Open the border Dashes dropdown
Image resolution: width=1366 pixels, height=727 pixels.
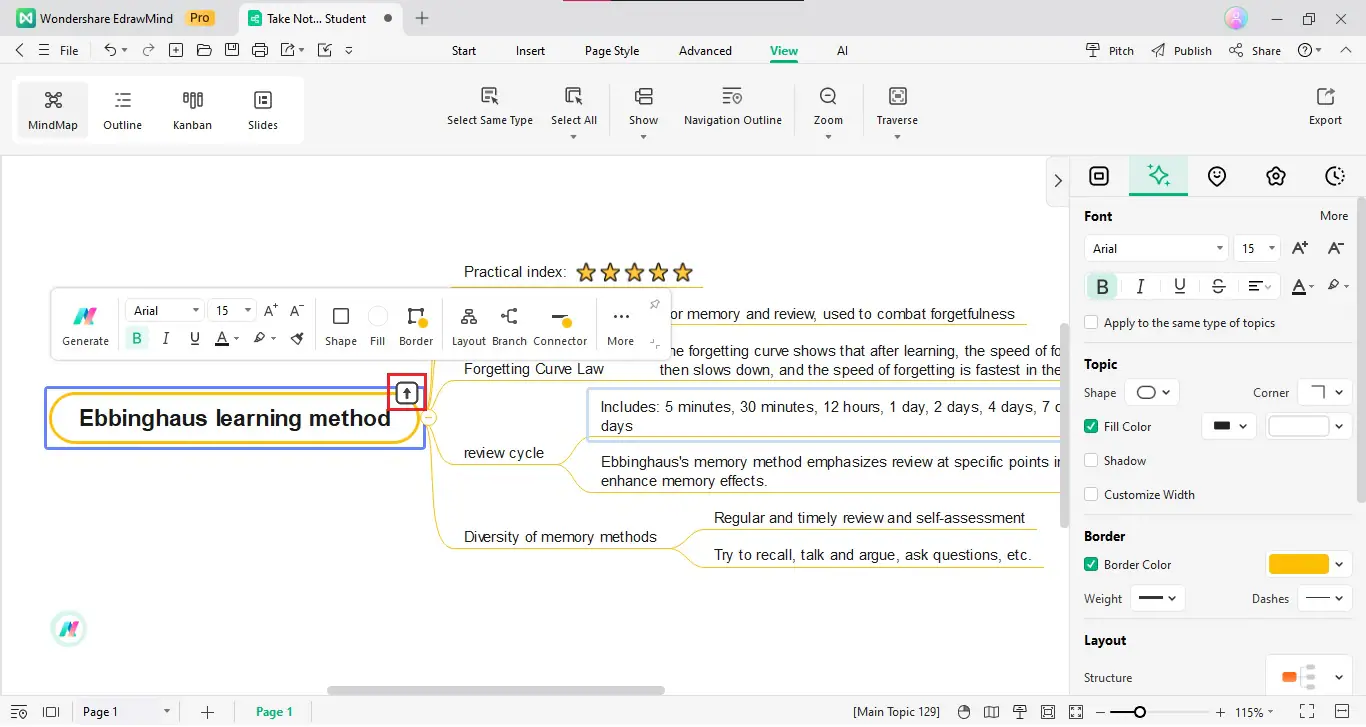pyautogui.click(x=1324, y=598)
